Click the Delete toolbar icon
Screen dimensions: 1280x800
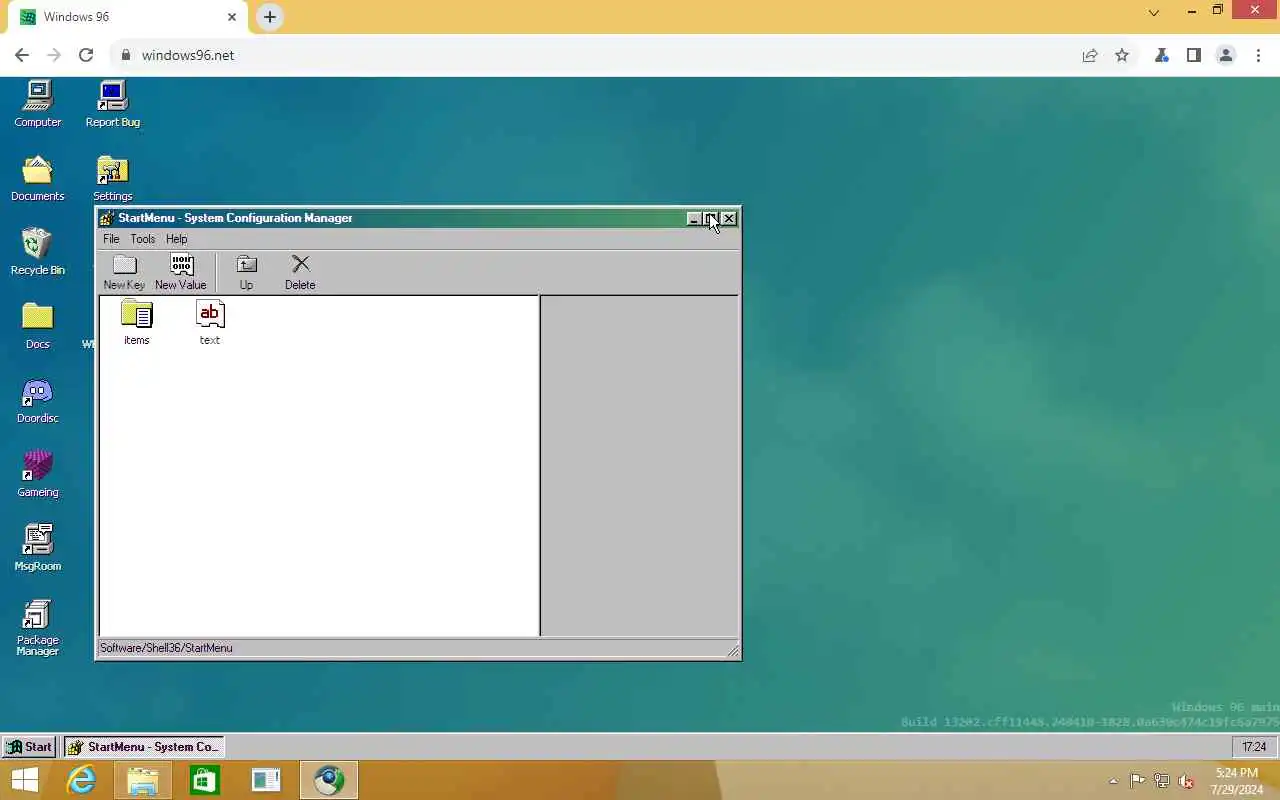(300, 272)
